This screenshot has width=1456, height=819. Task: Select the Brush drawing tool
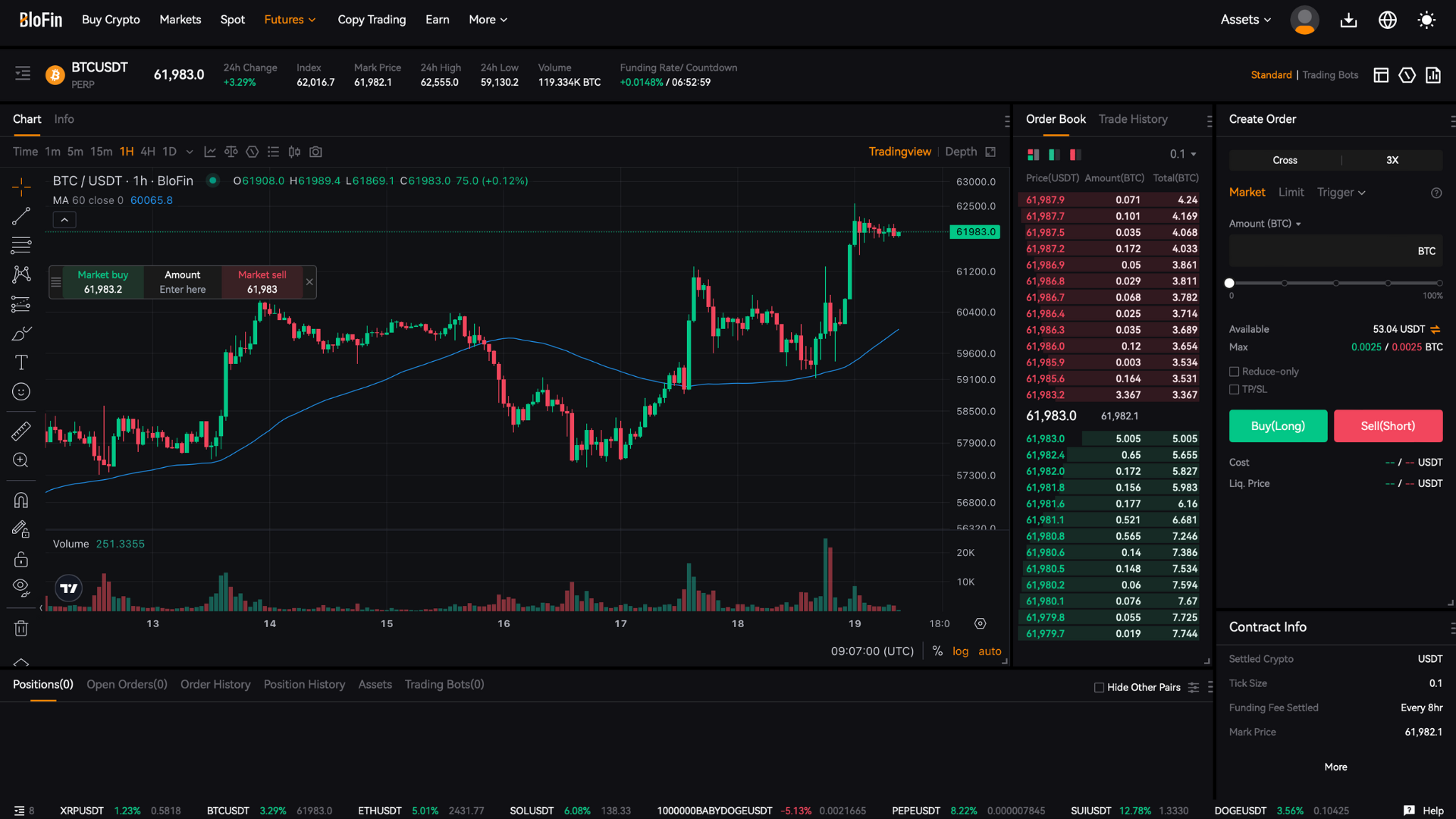pyautogui.click(x=20, y=334)
